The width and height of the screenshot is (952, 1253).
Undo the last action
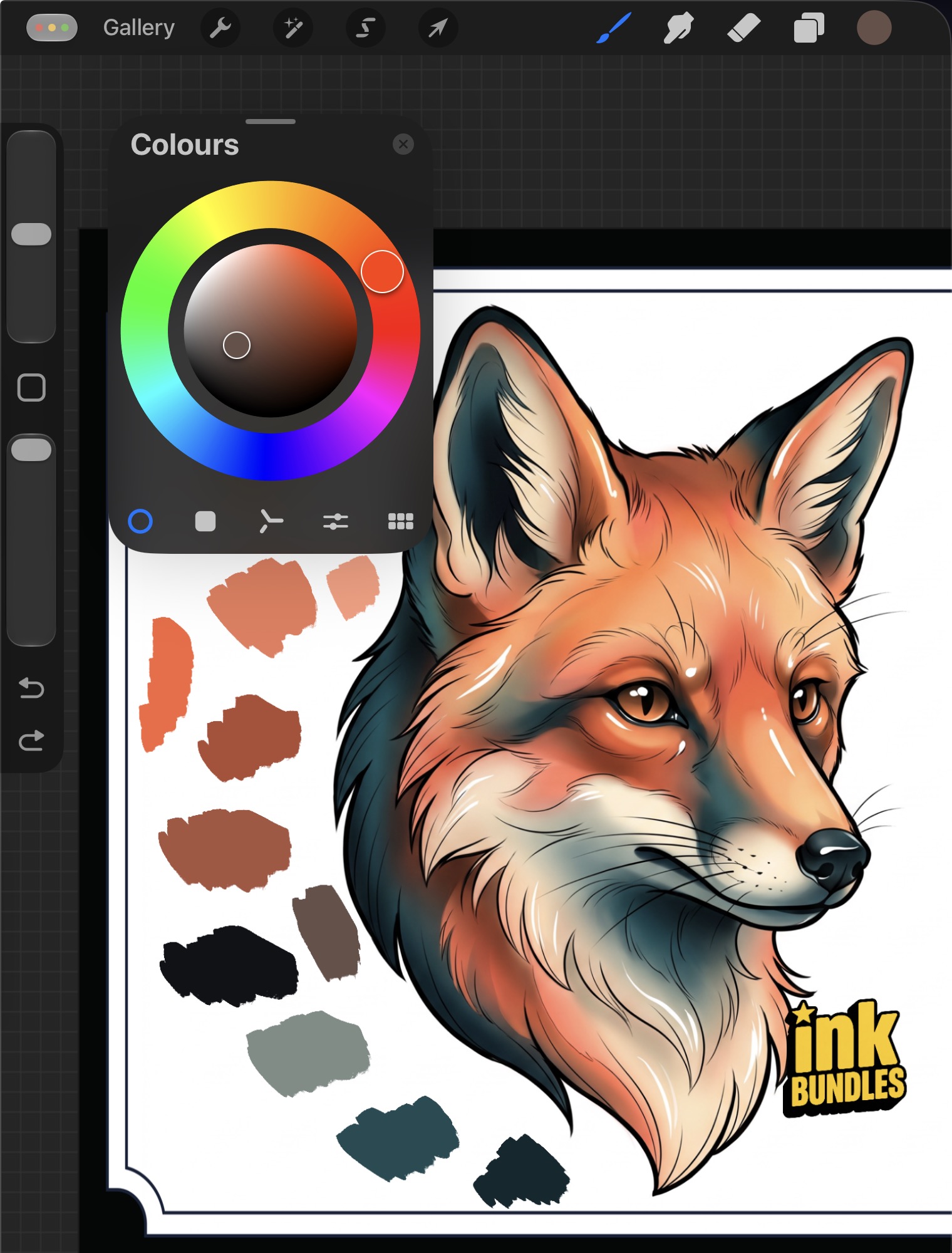(x=31, y=688)
